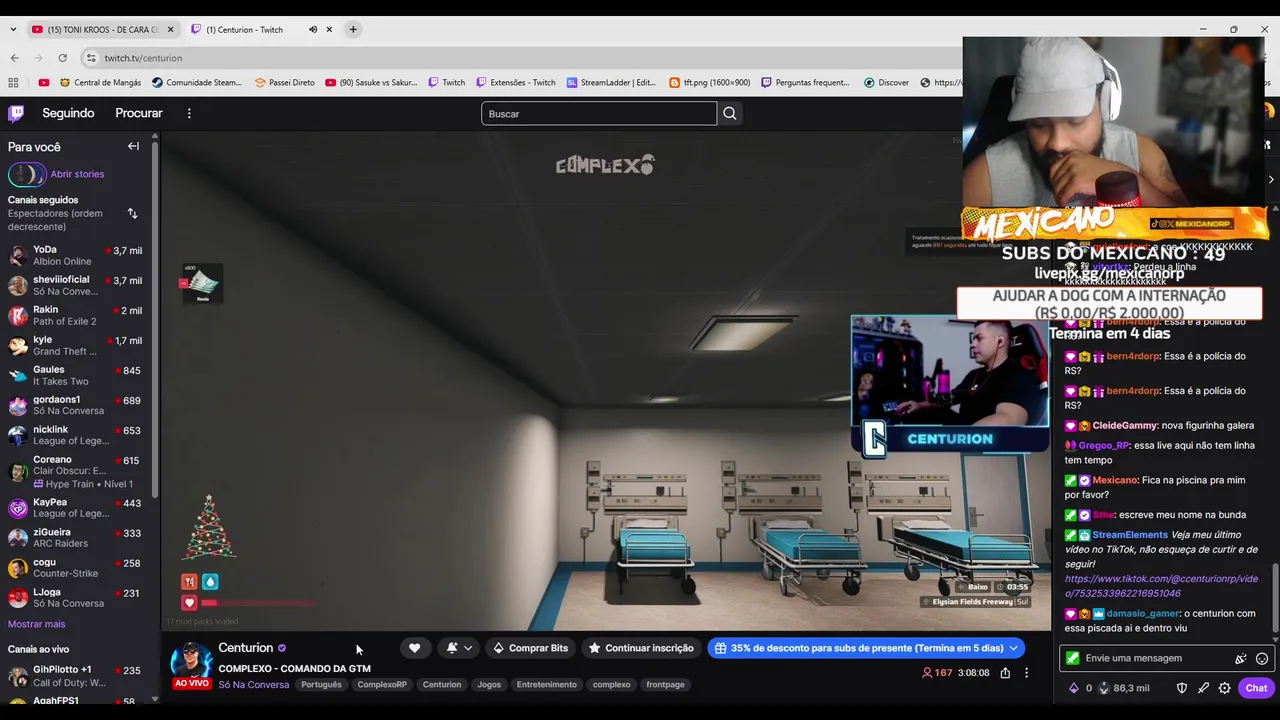Click the ComplexoRP tag
Viewport: 1280px width, 720px height.
[382, 685]
